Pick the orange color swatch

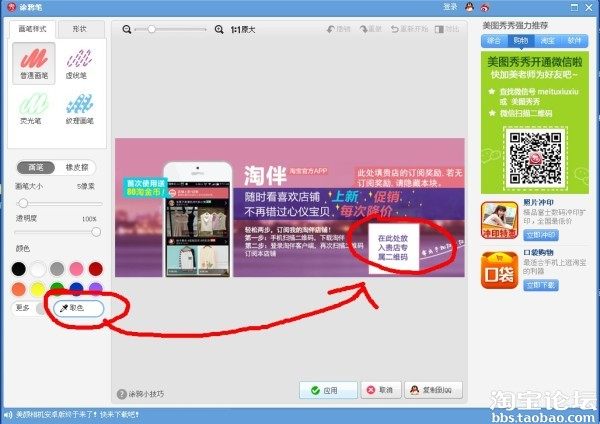[x=18, y=289]
